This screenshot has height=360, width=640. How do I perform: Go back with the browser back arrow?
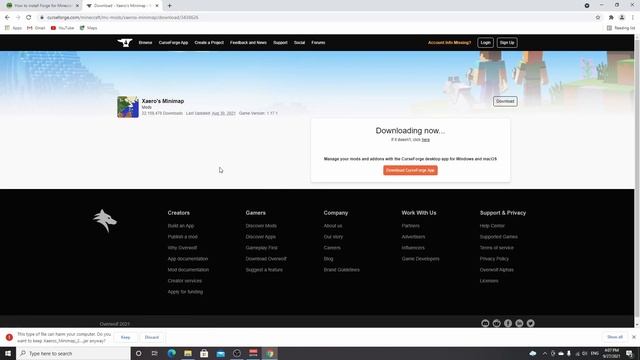tap(7, 18)
